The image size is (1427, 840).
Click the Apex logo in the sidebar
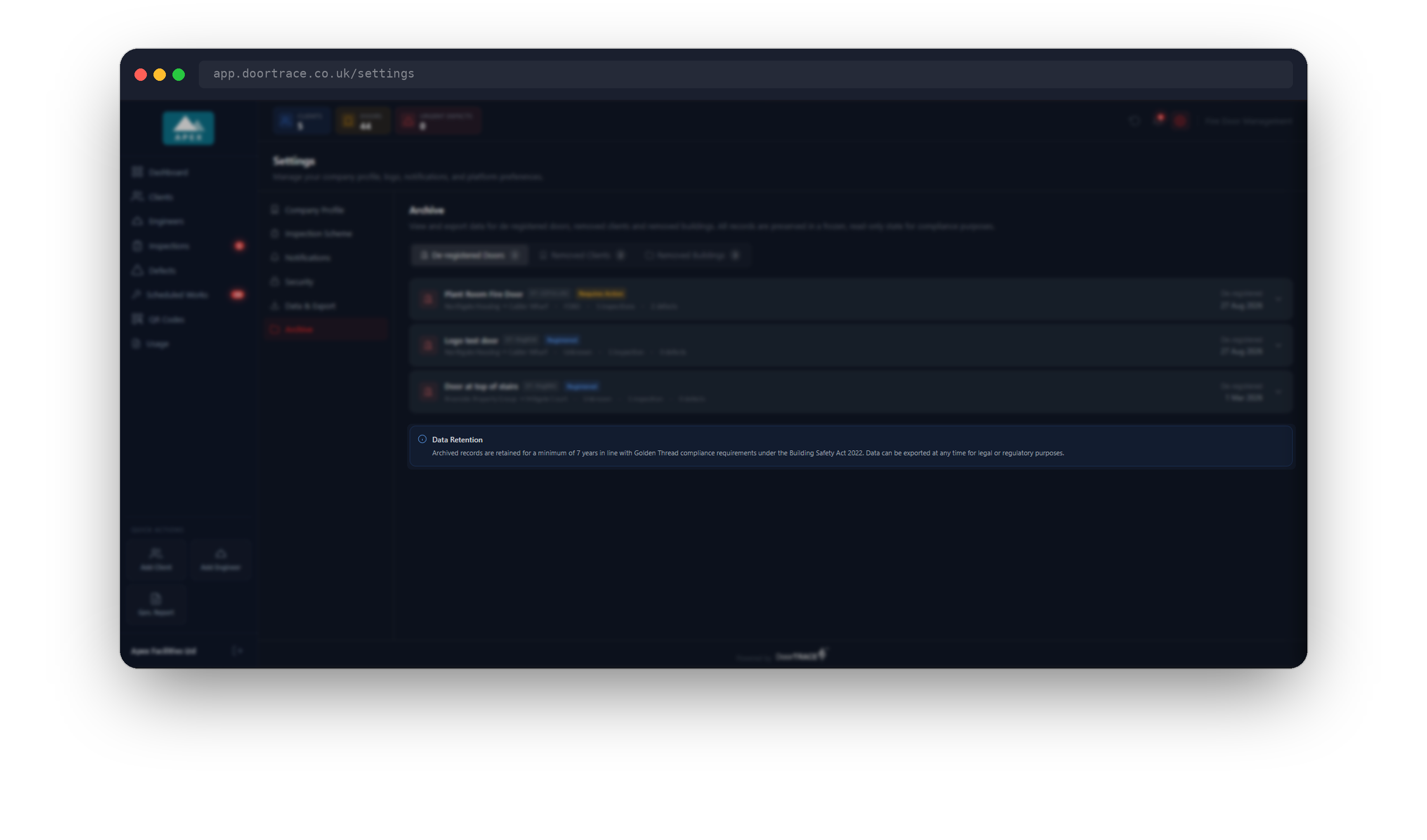[x=188, y=128]
